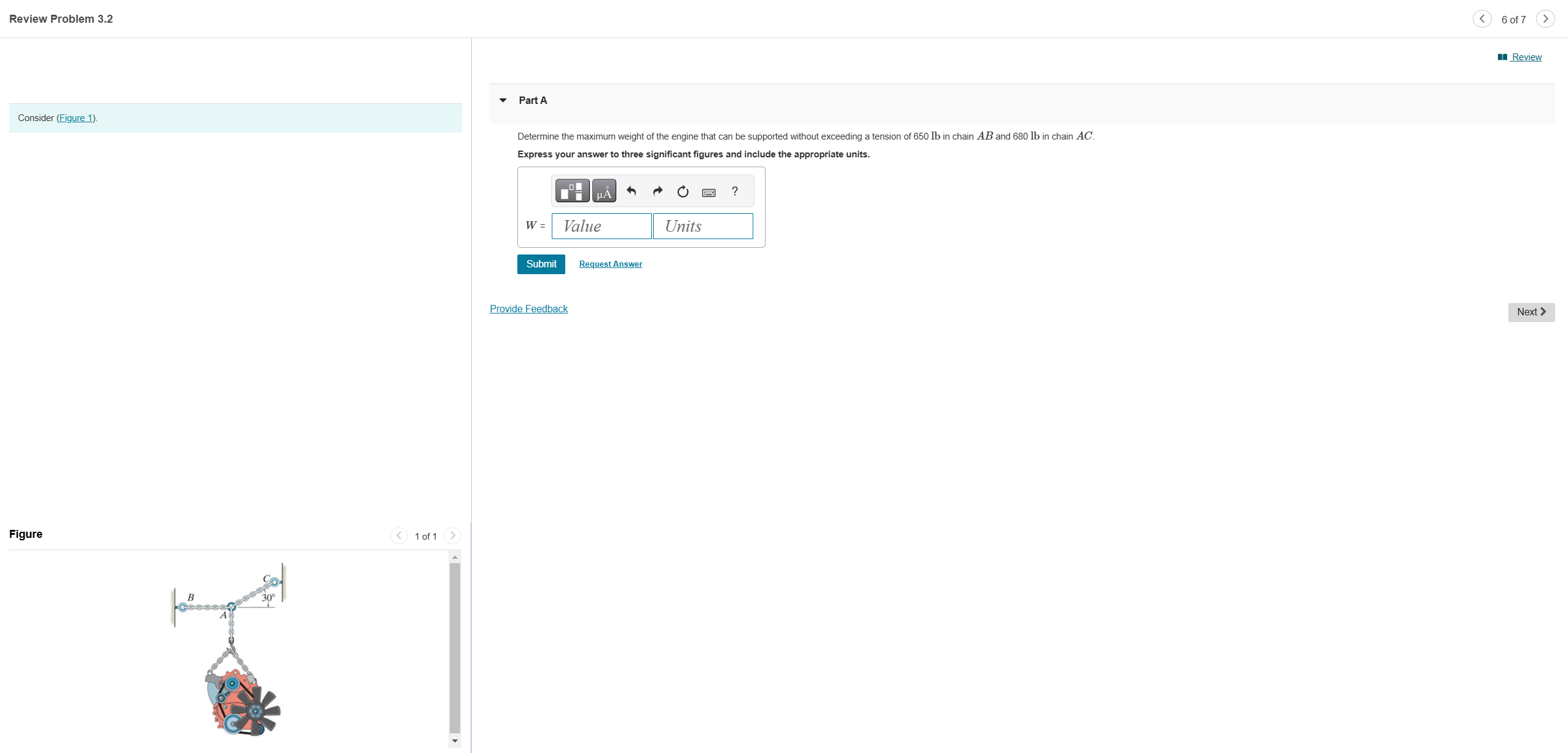Click the Units input field
1568x753 pixels.
(x=703, y=226)
